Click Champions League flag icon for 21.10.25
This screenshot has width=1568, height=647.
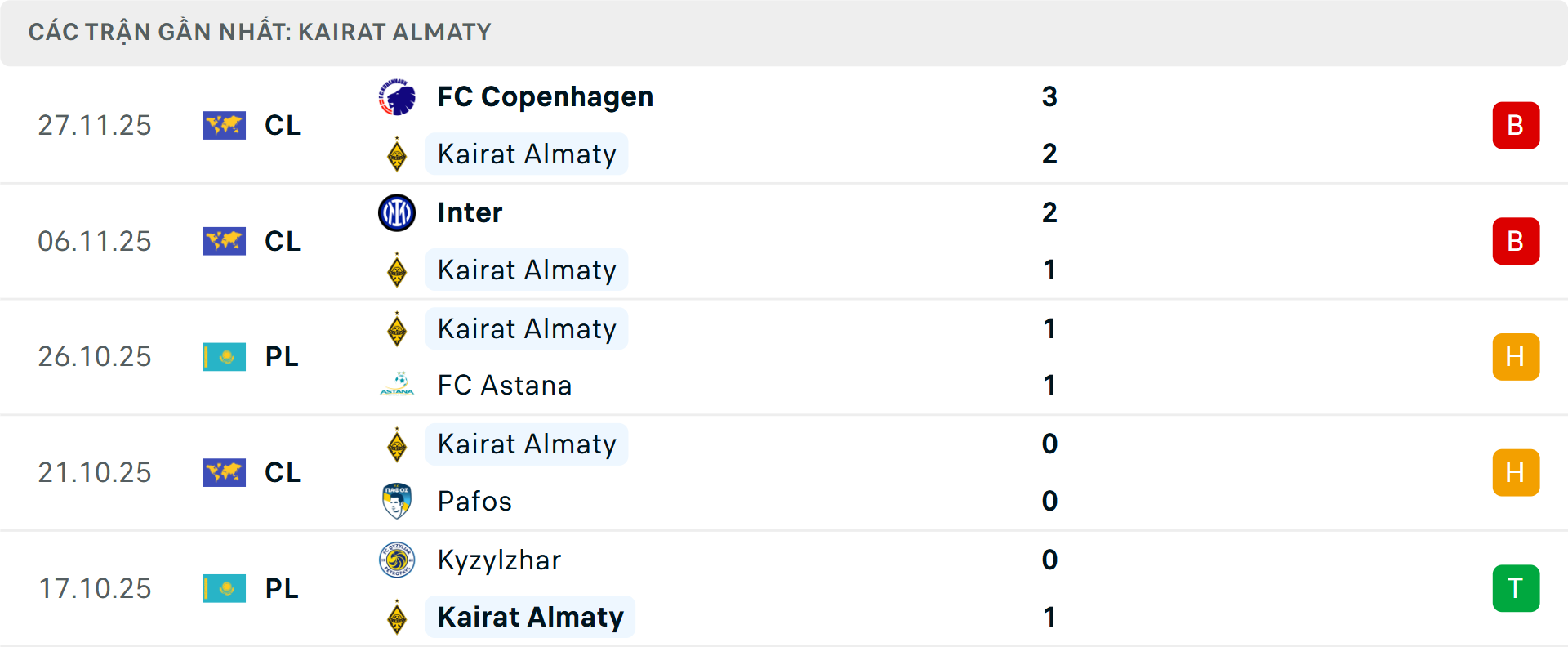[x=225, y=472]
